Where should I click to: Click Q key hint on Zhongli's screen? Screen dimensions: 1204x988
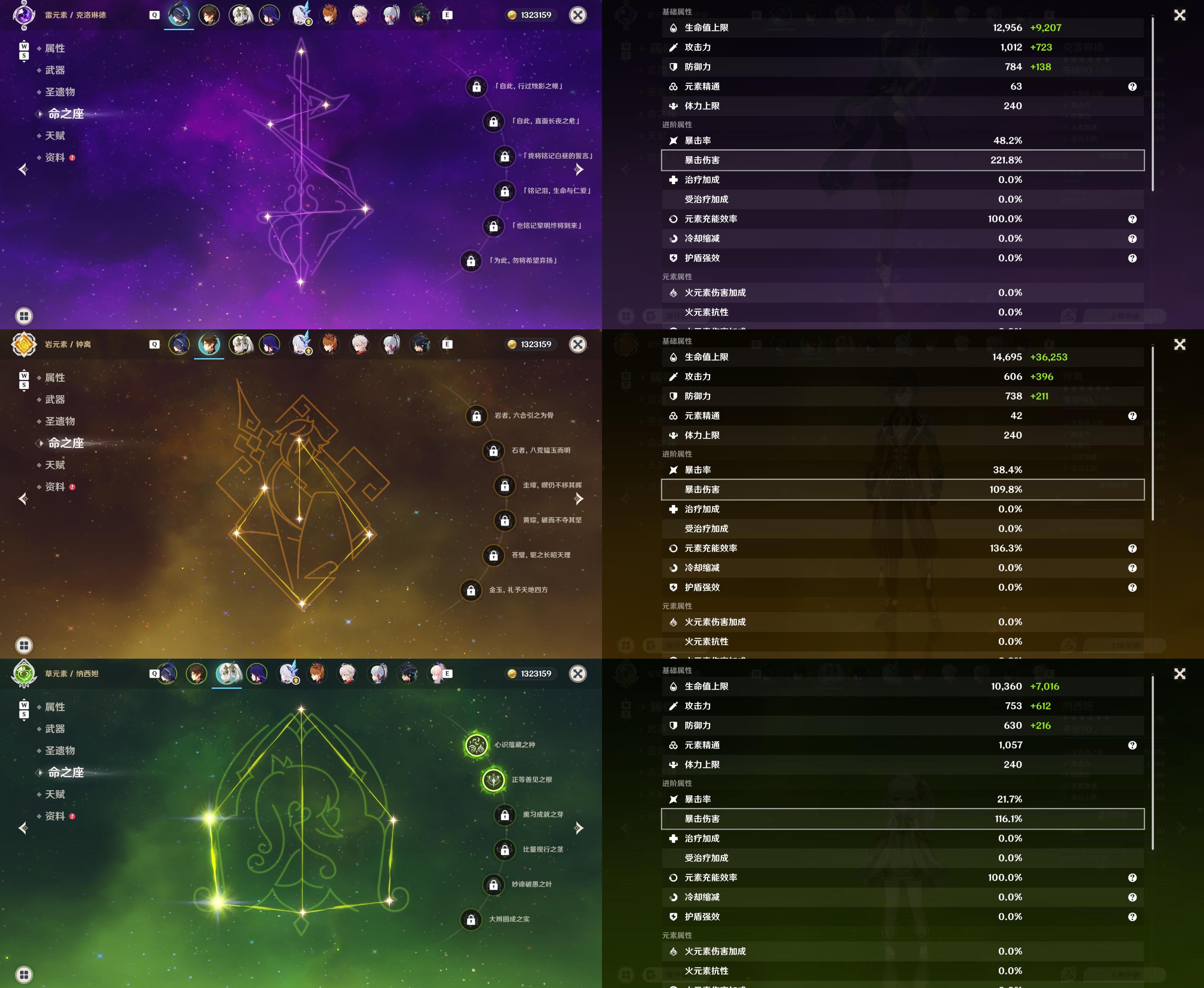click(x=154, y=344)
